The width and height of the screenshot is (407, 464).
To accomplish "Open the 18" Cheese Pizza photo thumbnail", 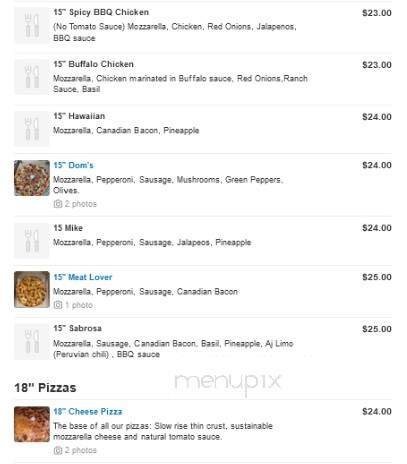I will 32,424.
